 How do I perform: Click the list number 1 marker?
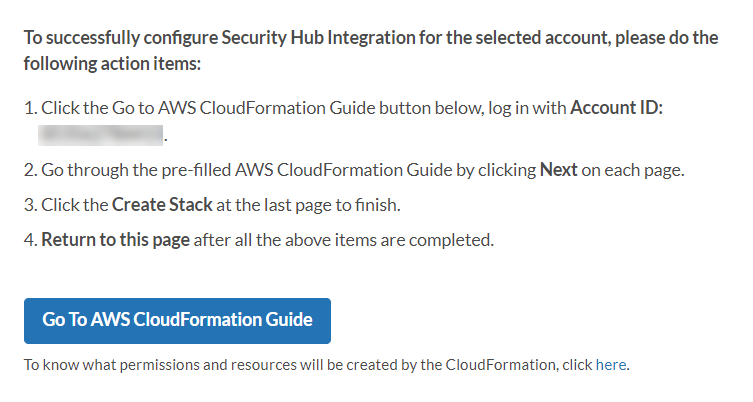click(x=30, y=108)
